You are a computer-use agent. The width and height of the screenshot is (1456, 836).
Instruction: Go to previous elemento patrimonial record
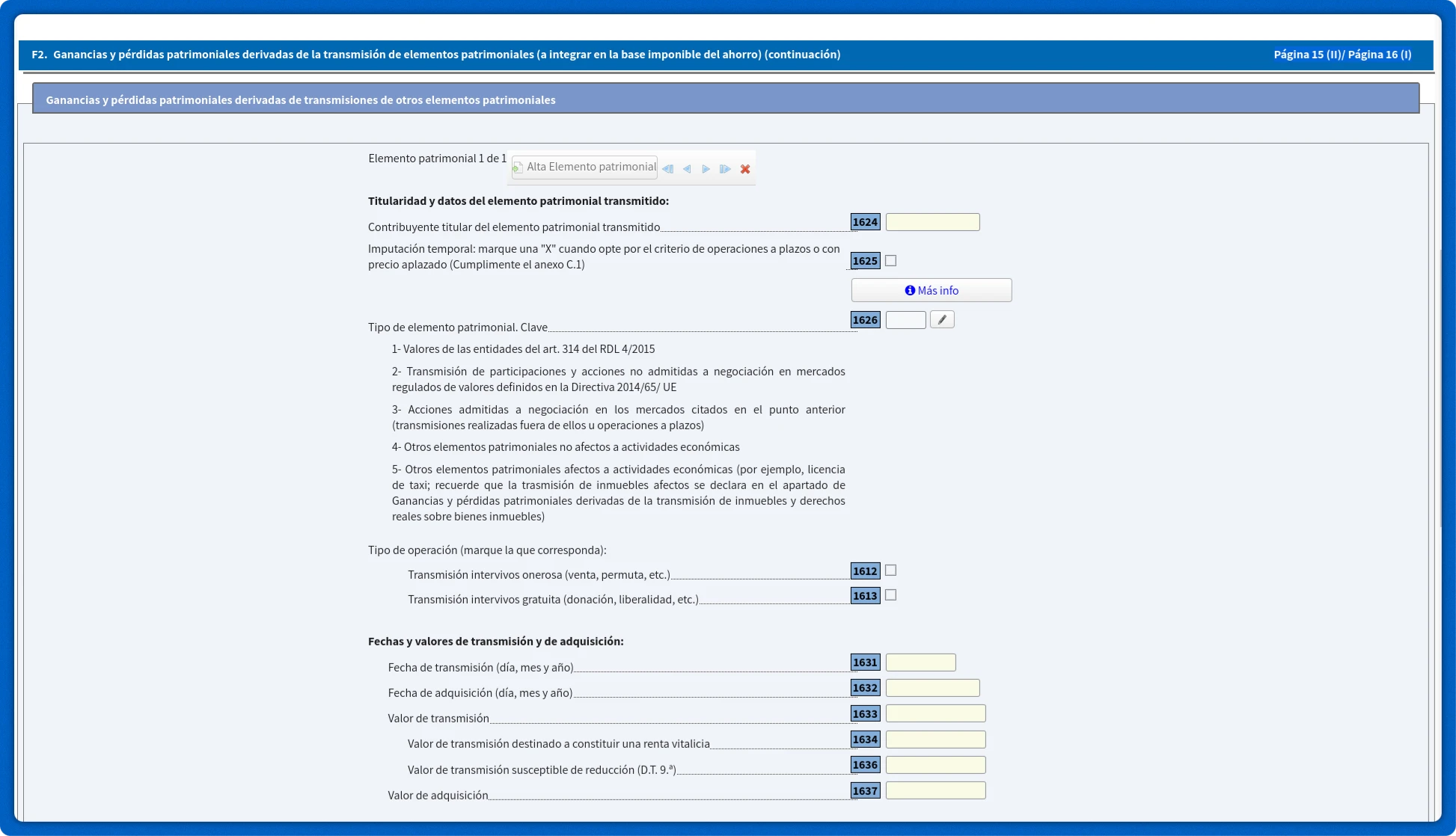tap(687, 169)
